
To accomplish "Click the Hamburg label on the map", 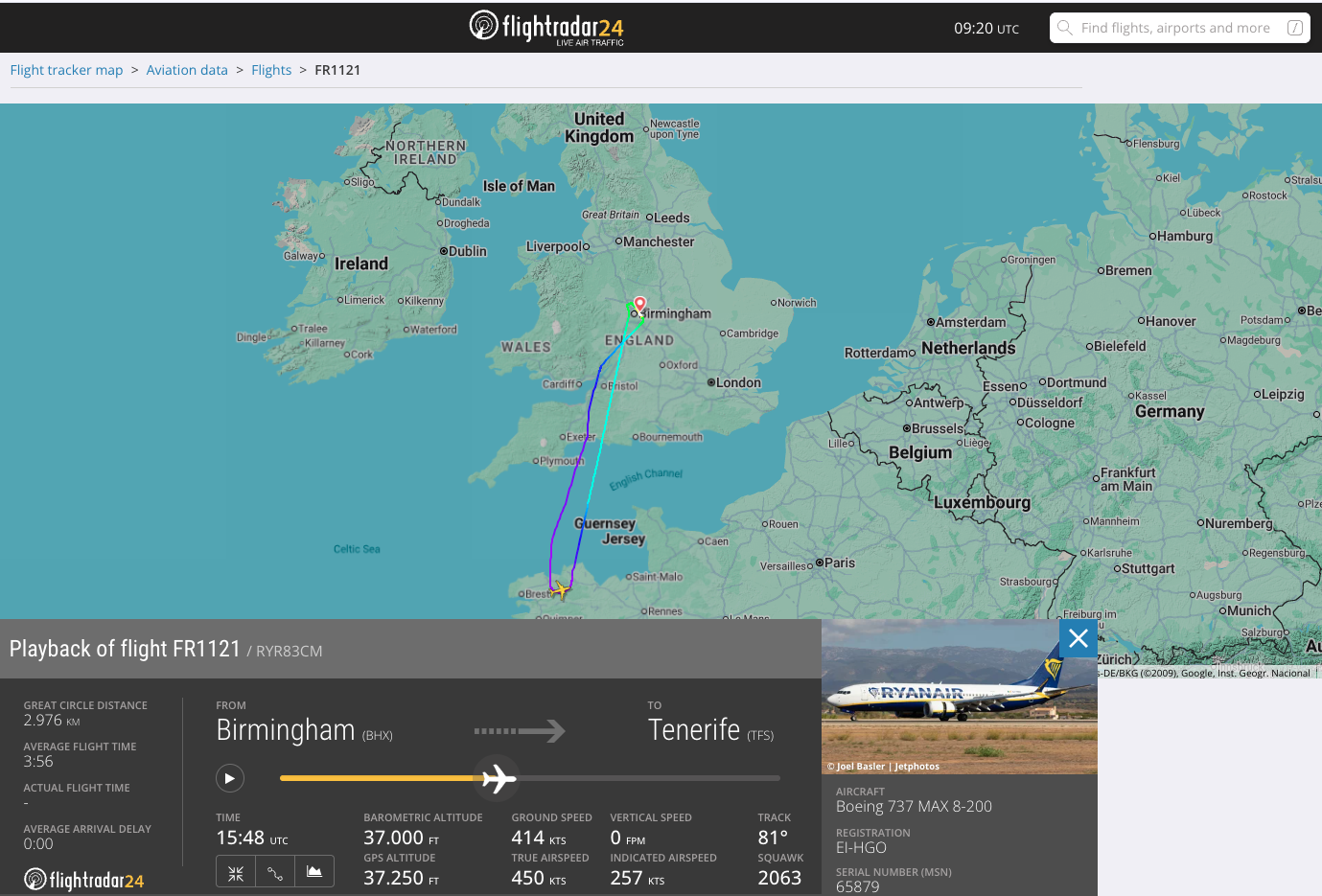I will tap(1185, 237).
